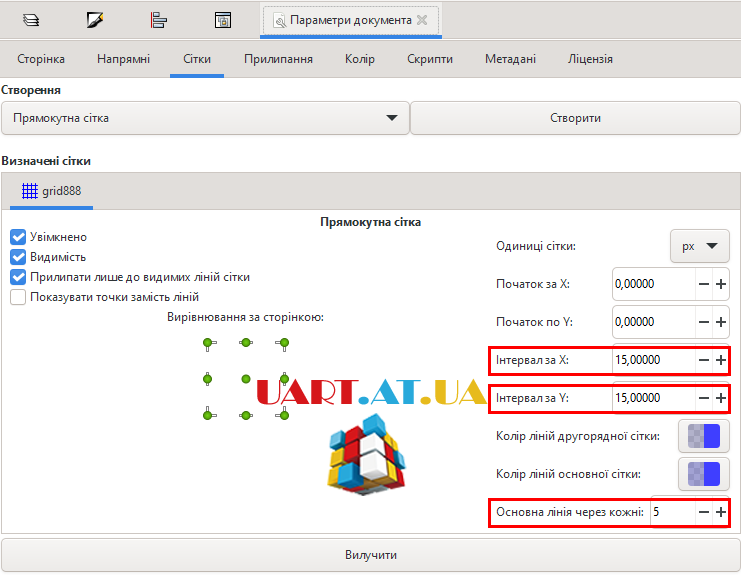Increase Інтервал за Y with plus
The width and height of the screenshot is (741, 575).
click(721, 398)
